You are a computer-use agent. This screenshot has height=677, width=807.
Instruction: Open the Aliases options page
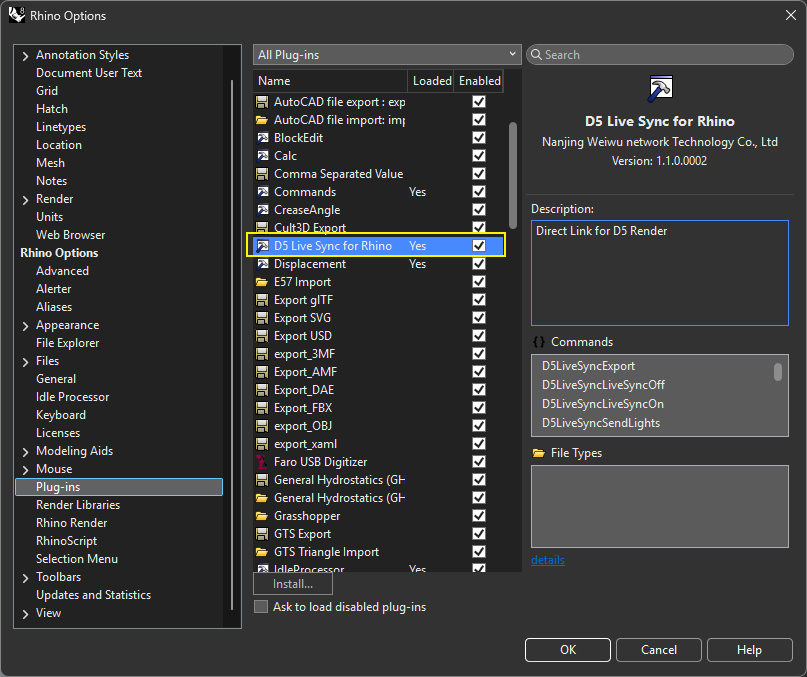coord(54,307)
